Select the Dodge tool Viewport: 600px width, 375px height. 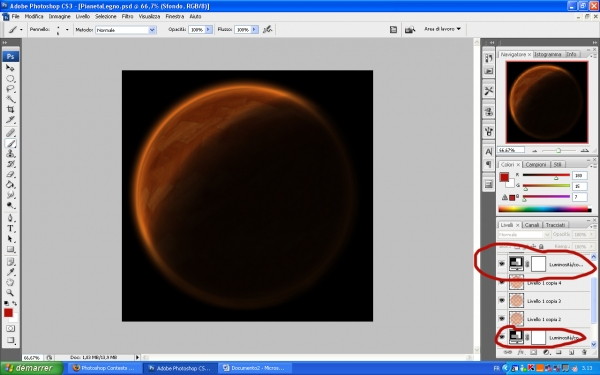click(x=10, y=205)
